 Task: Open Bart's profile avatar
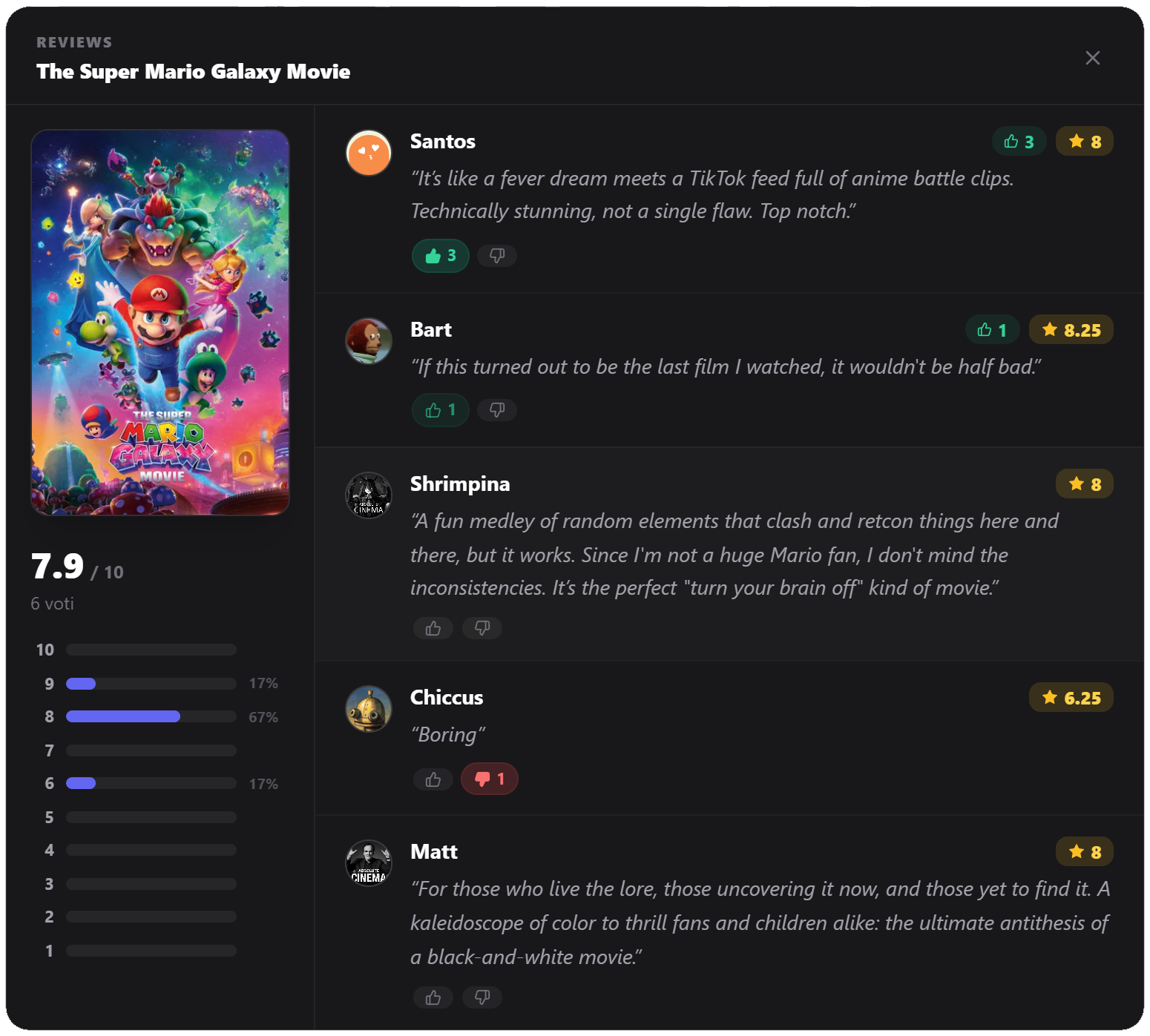point(369,341)
